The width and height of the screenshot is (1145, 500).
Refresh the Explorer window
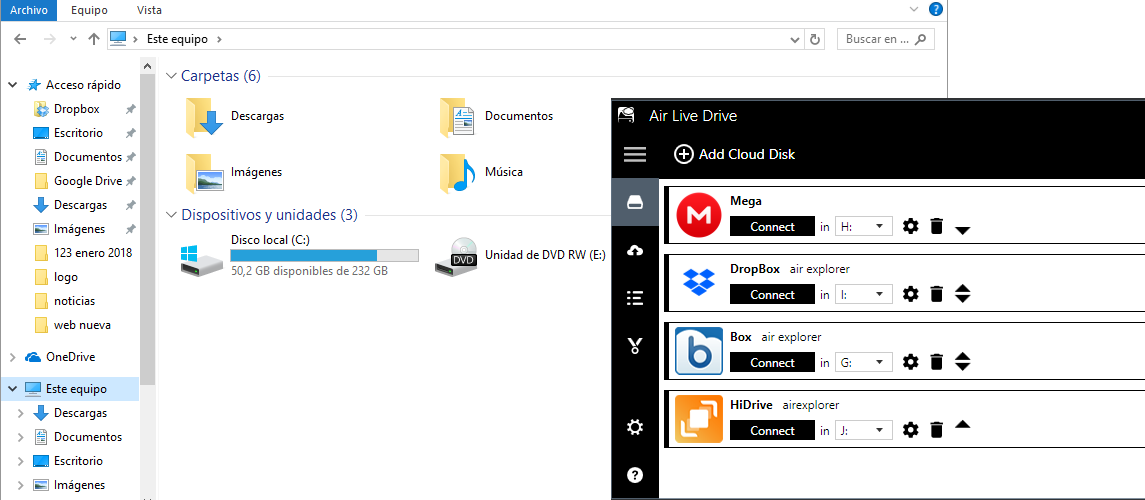(x=815, y=39)
